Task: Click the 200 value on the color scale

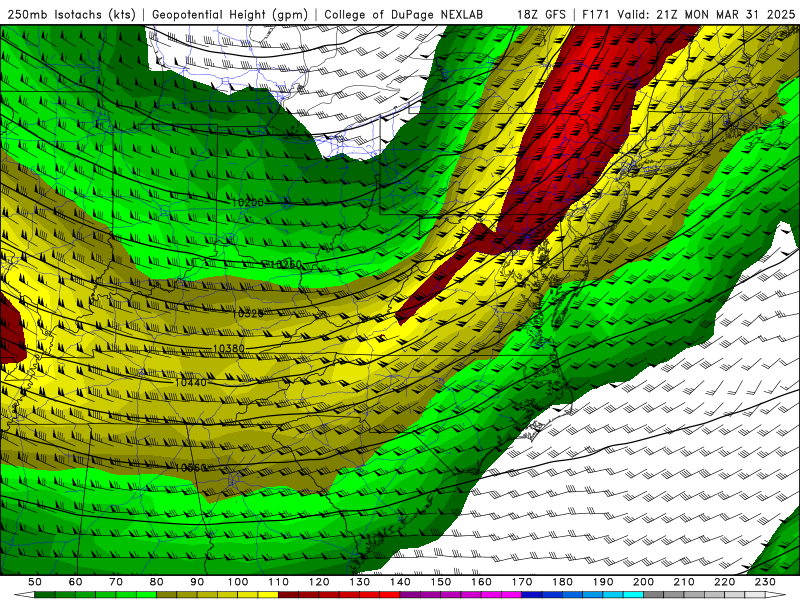Action: [x=643, y=582]
